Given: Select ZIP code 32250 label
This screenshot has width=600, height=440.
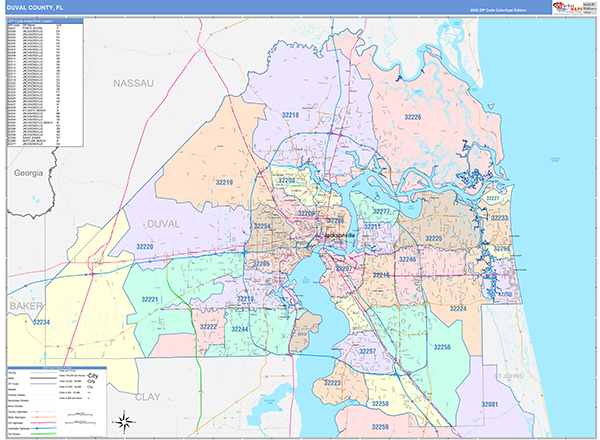Looking at the screenshot, I should coord(505,294).
